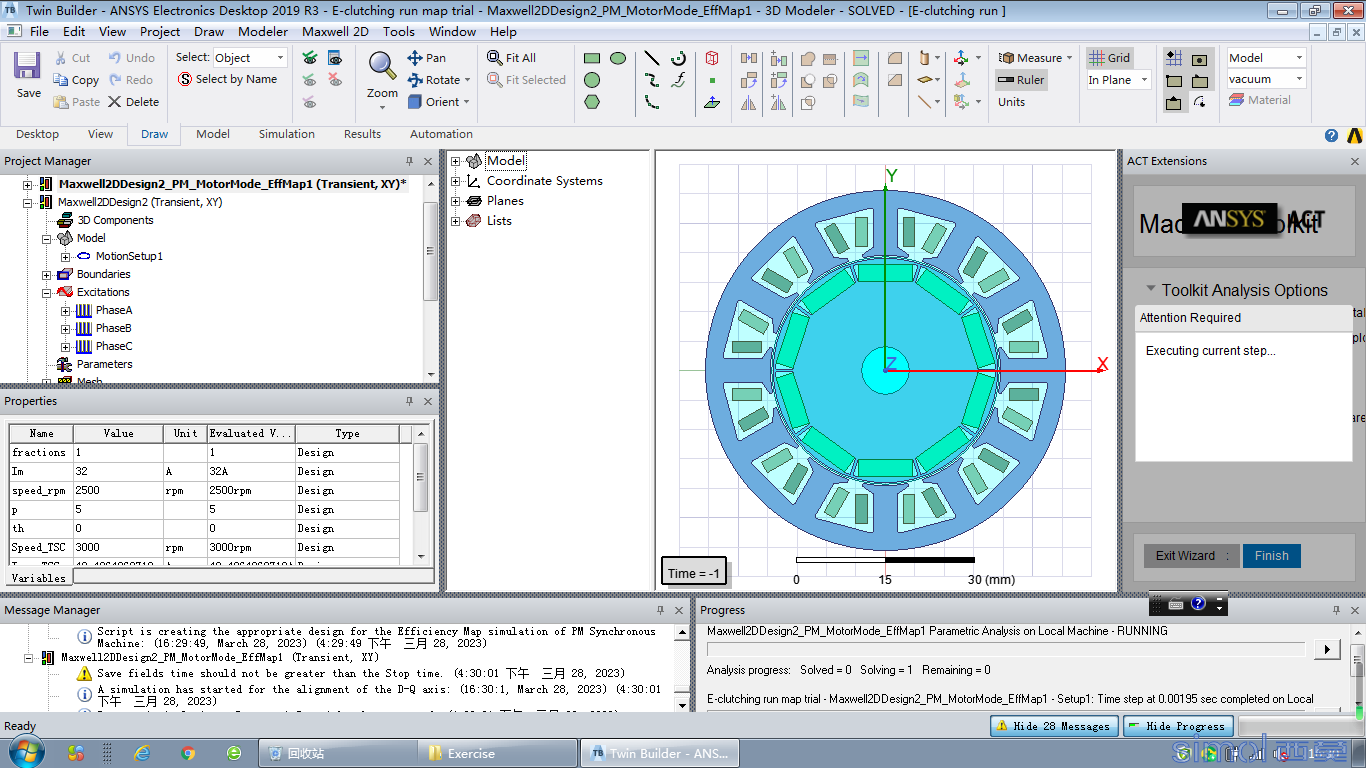Click the Draw Point green dot tool
Image resolution: width=1366 pixels, height=768 pixels.
(712, 80)
